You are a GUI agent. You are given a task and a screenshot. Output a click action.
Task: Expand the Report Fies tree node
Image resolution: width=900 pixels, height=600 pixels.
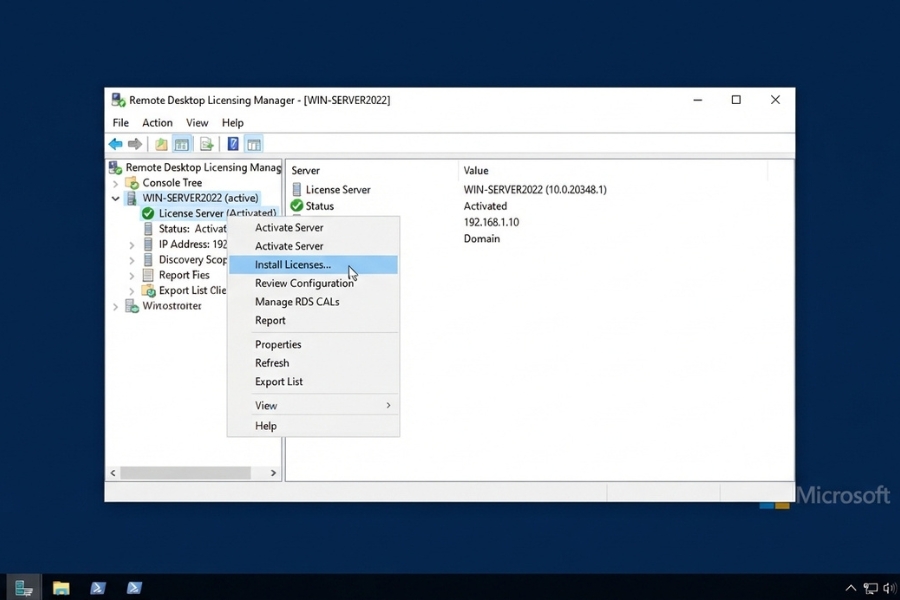(132, 276)
